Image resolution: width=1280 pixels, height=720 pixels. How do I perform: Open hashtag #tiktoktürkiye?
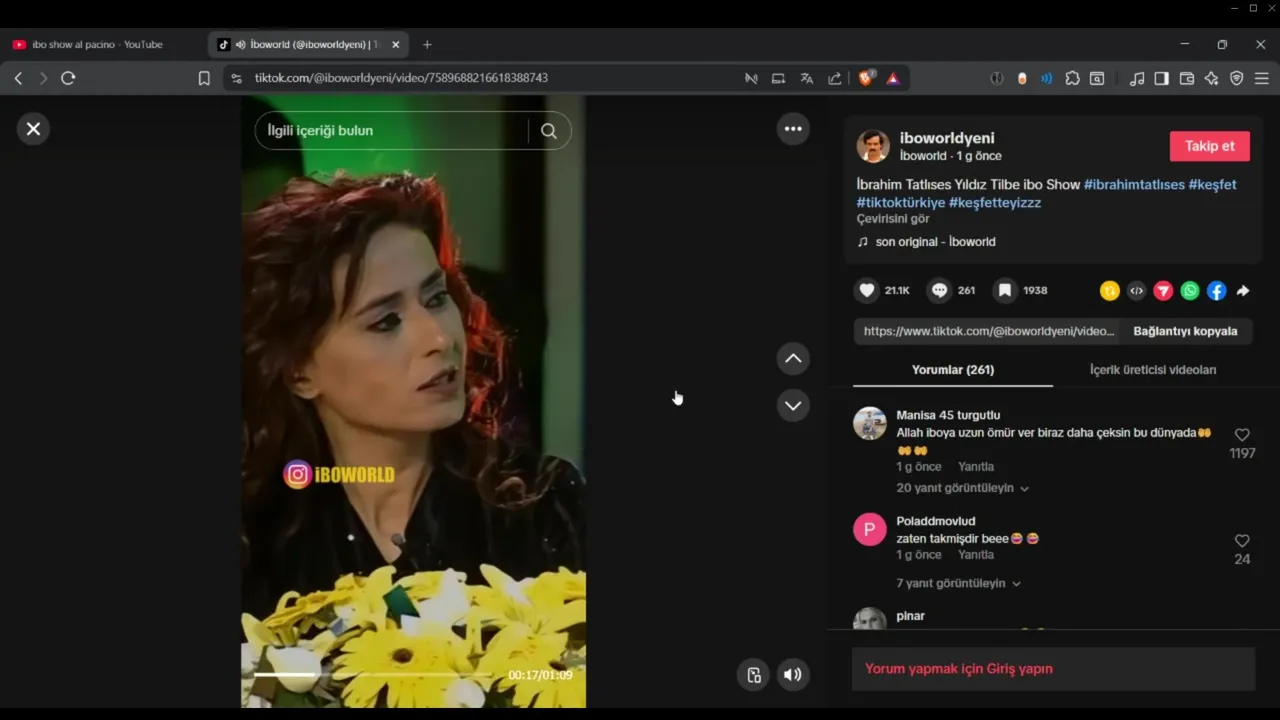[x=901, y=203]
